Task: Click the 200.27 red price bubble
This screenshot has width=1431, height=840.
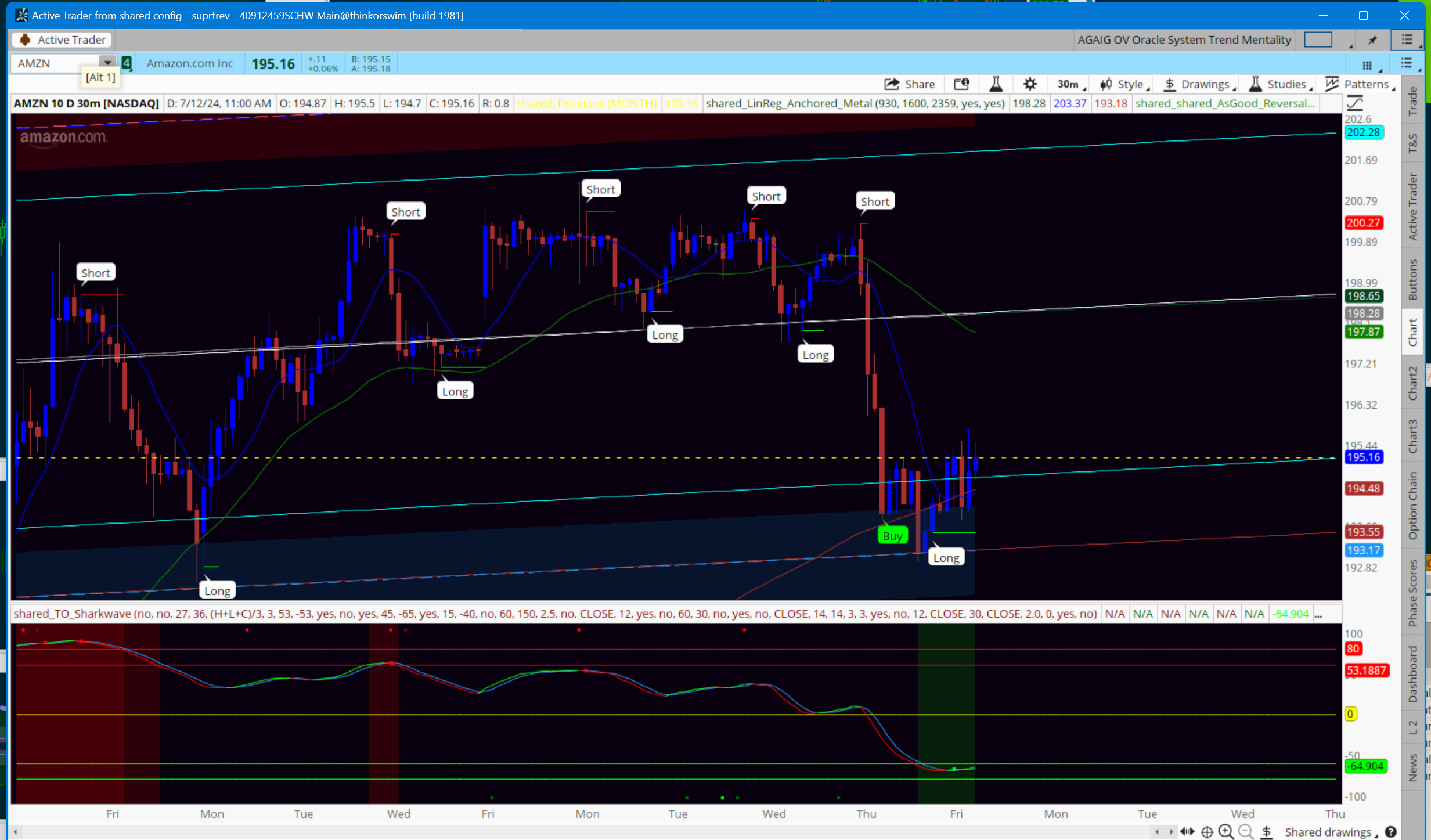Action: tap(1364, 223)
